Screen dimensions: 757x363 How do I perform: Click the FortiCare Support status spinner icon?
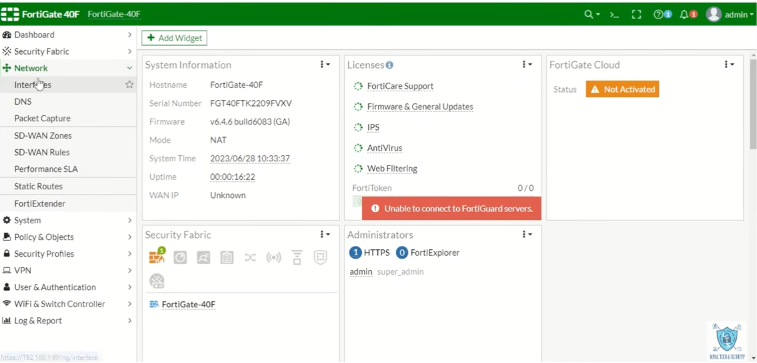(358, 86)
